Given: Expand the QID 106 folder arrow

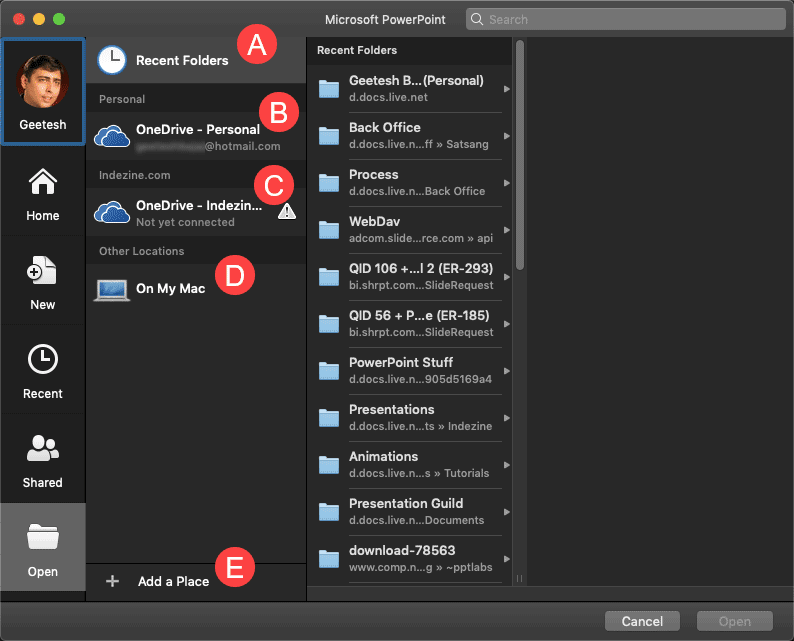Looking at the screenshot, I should point(506,277).
